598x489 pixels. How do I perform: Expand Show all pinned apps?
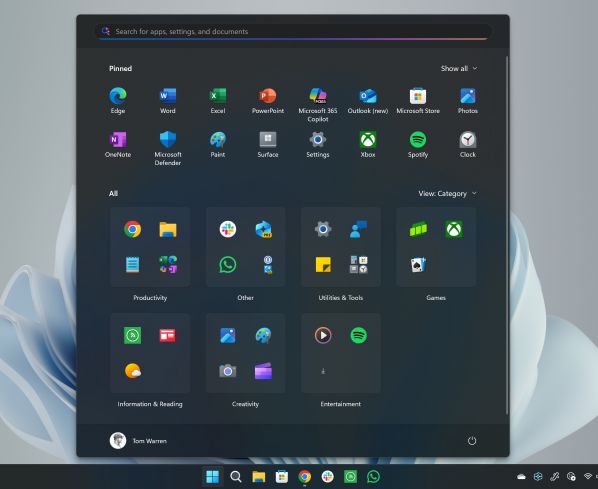(459, 68)
